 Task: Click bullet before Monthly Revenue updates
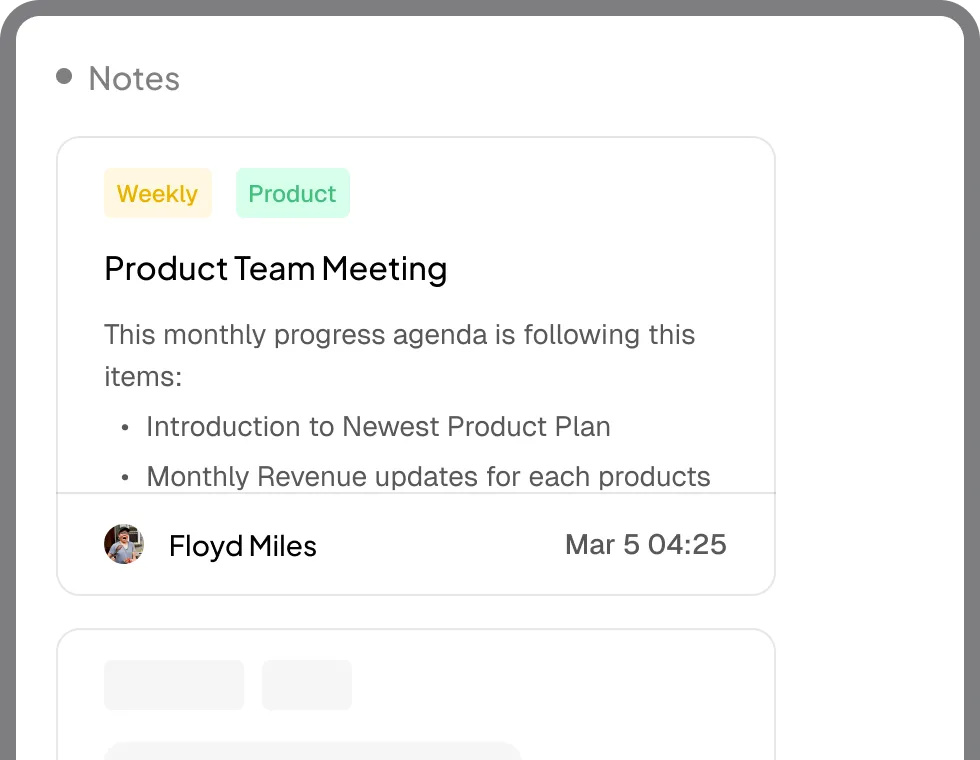click(x=125, y=478)
